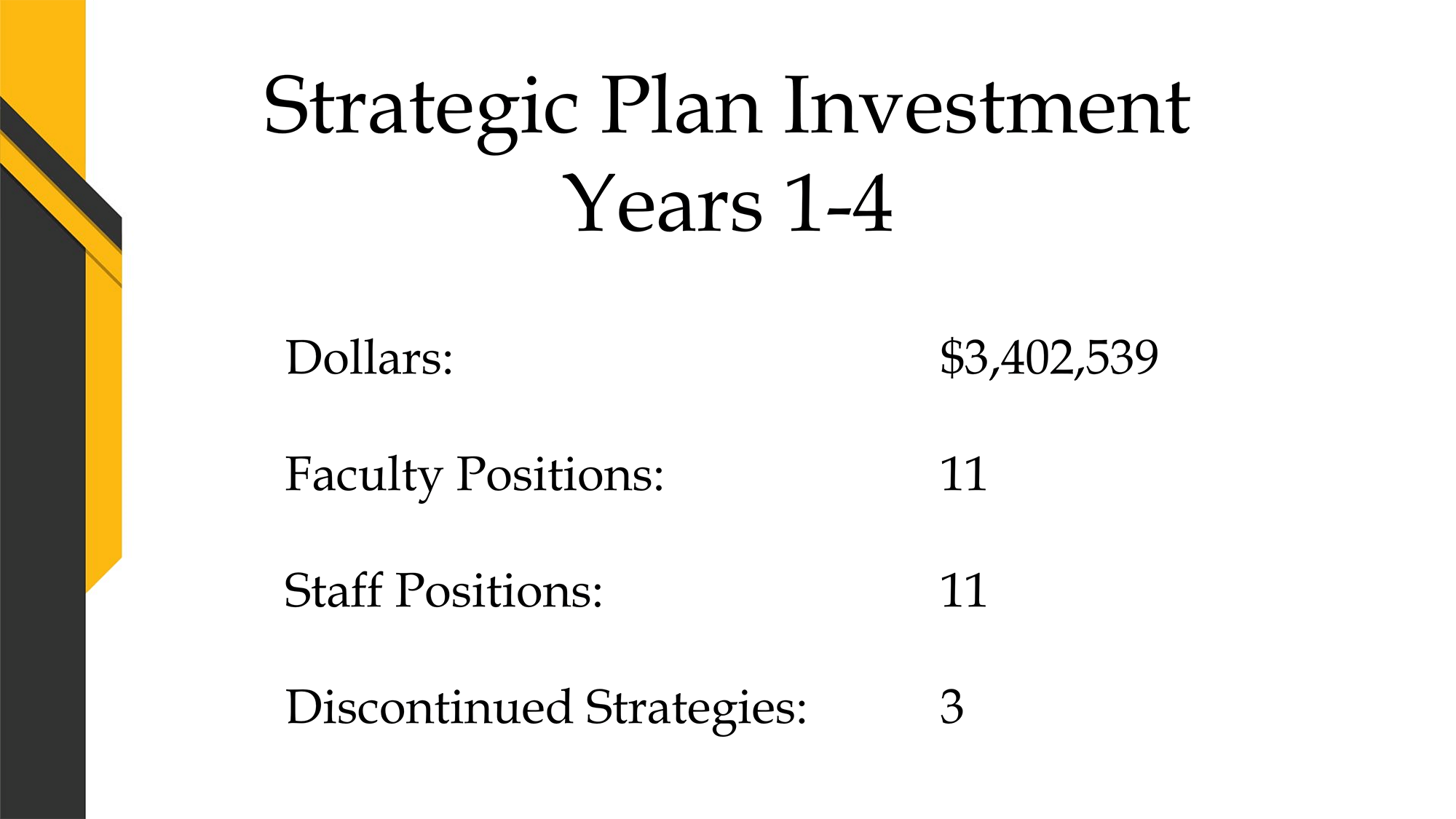Click the word "Investment" in the title
The width and height of the screenshot is (1456, 819).
pos(988,106)
